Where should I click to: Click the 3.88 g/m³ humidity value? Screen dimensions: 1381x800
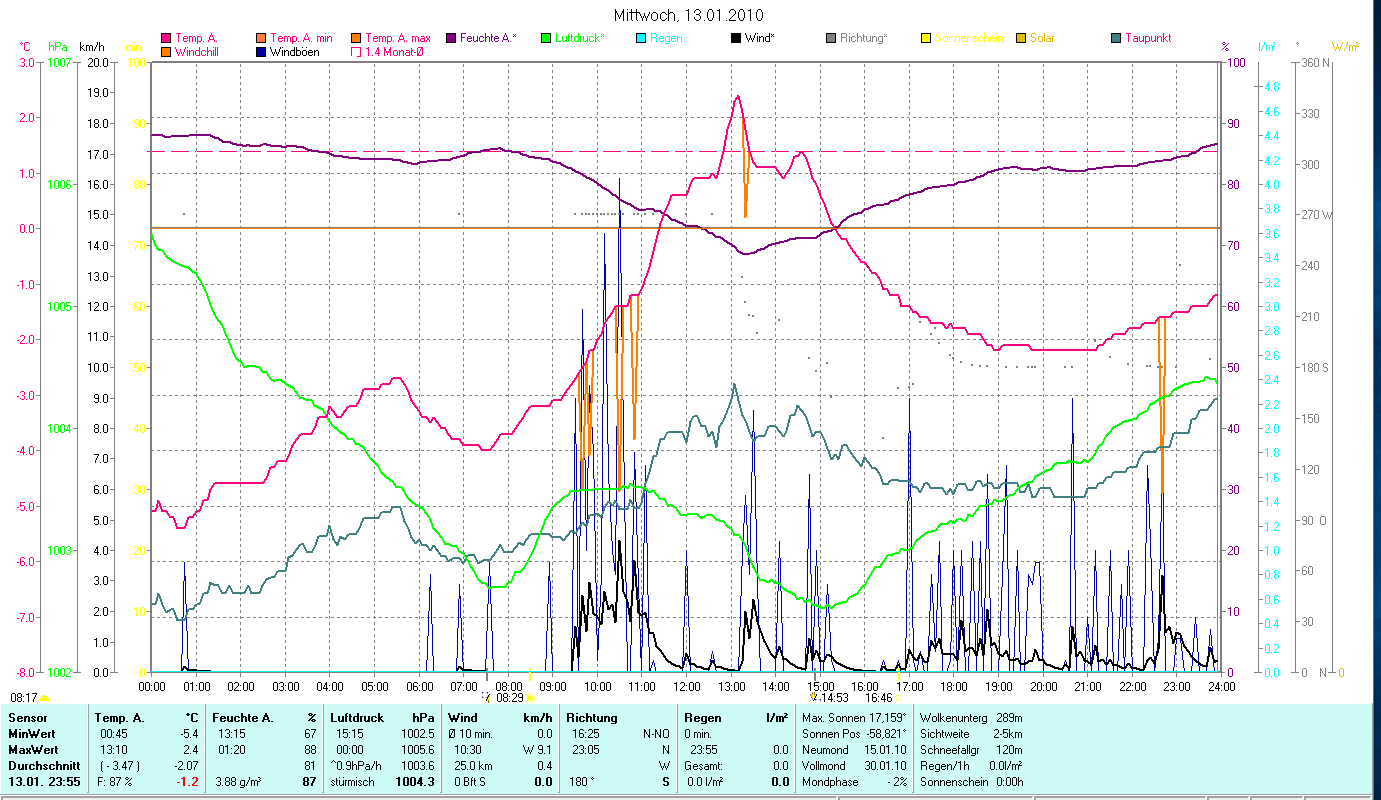click(x=240, y=782)
